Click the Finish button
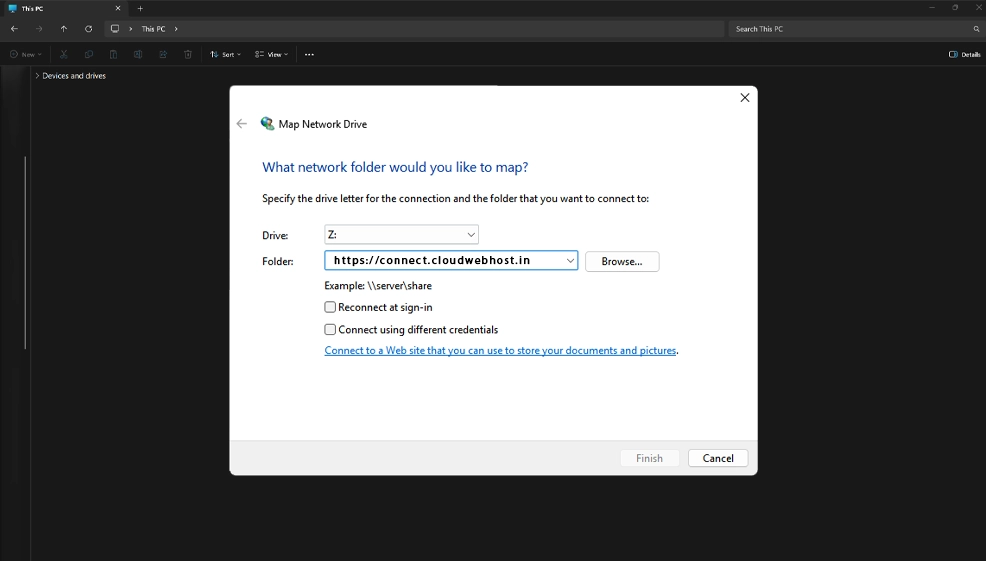 pyautogui.click(x=650, y=458)
